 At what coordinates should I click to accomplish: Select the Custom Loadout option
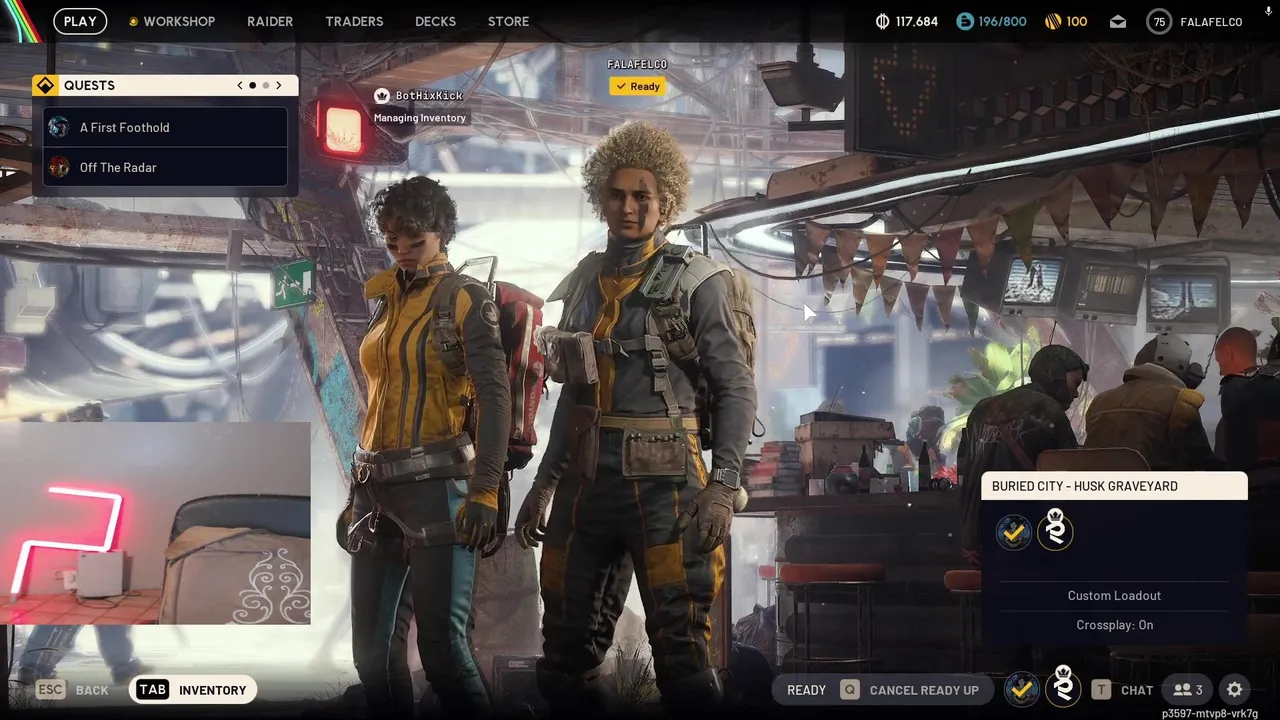pos(1114,595)
